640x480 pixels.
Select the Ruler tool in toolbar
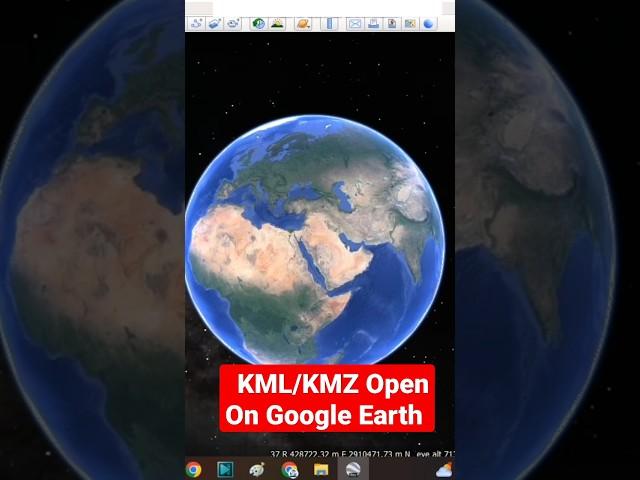coord(330,24)
